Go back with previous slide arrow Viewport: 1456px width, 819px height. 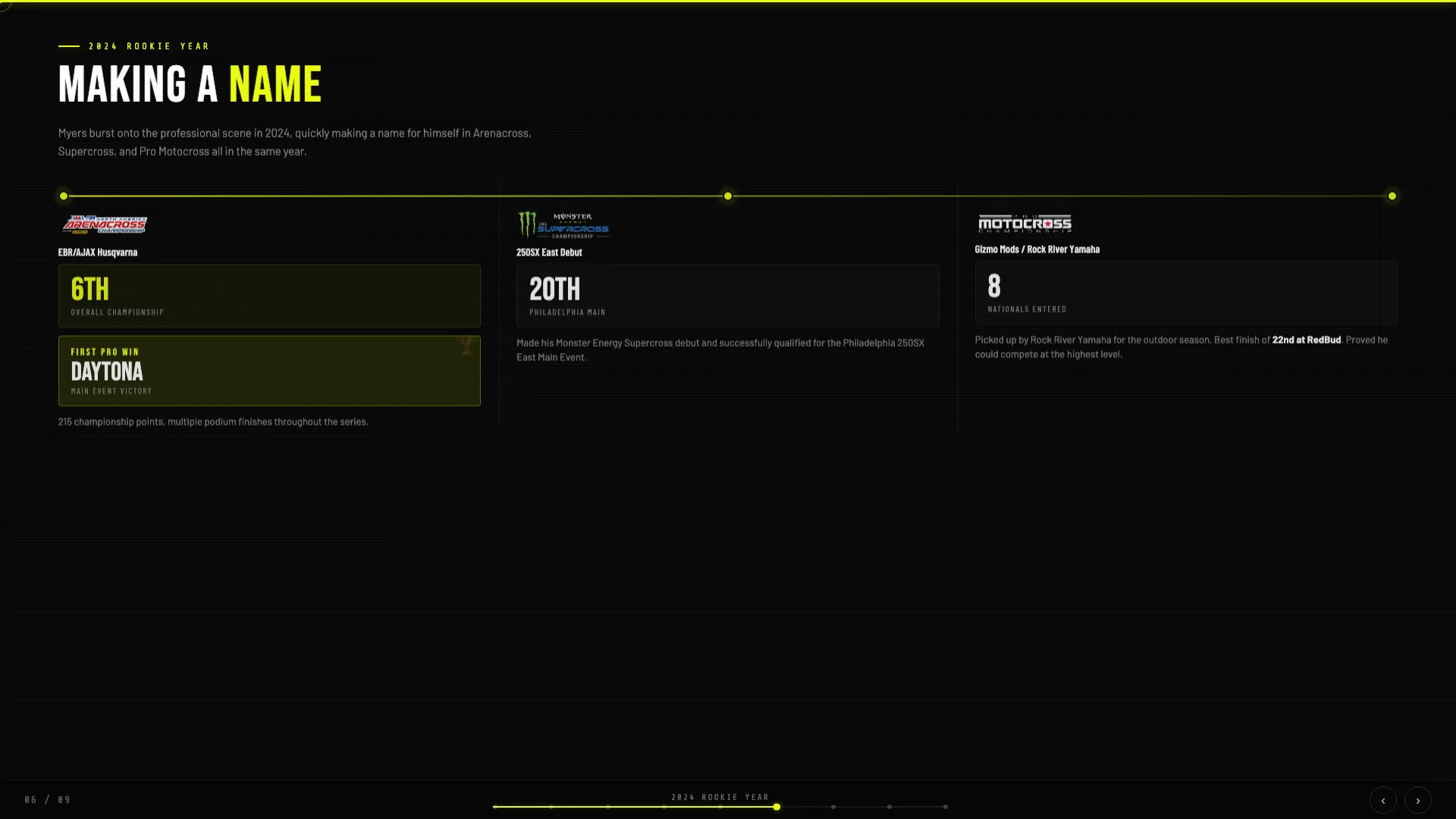pyautogui.click(x=1382, y=800)
